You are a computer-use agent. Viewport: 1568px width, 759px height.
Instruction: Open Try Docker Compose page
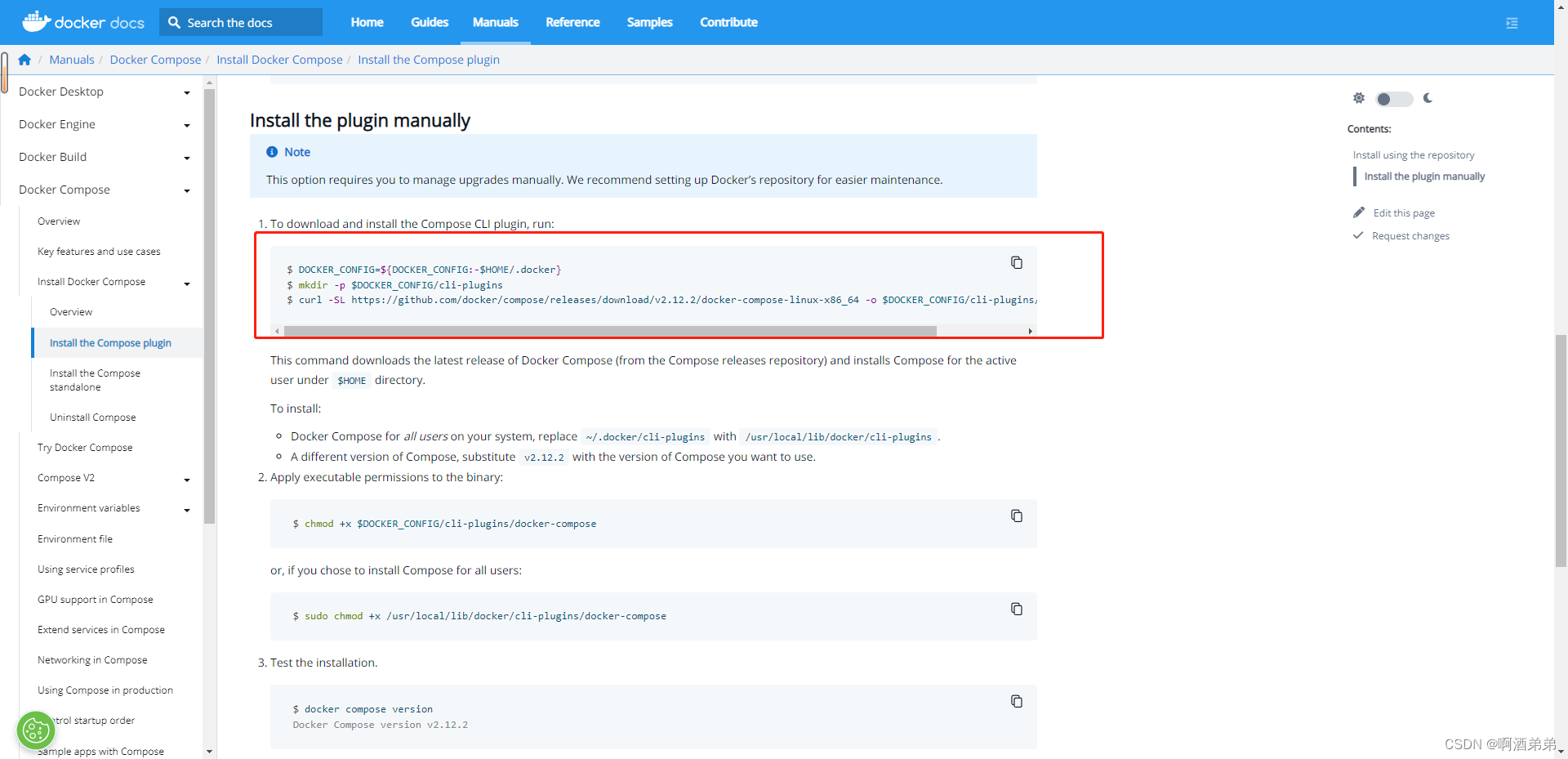[x=85, y=448]
